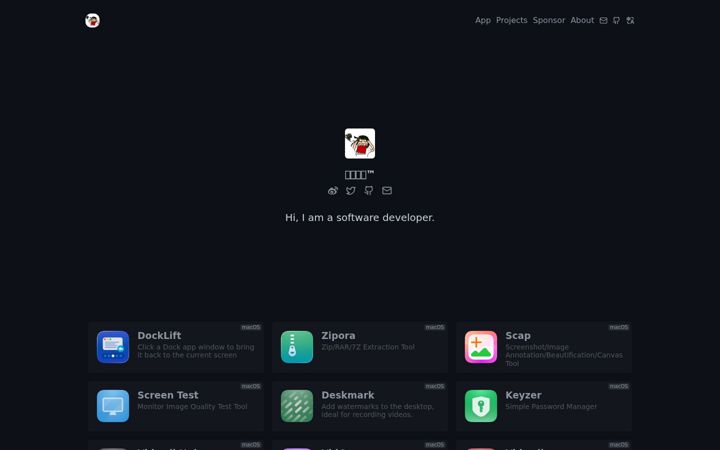Click macOS tag on Zipora card
Image resolution: width=720 pixels, height=450 pixels.
pyautogui.click(x=435, y=327)
